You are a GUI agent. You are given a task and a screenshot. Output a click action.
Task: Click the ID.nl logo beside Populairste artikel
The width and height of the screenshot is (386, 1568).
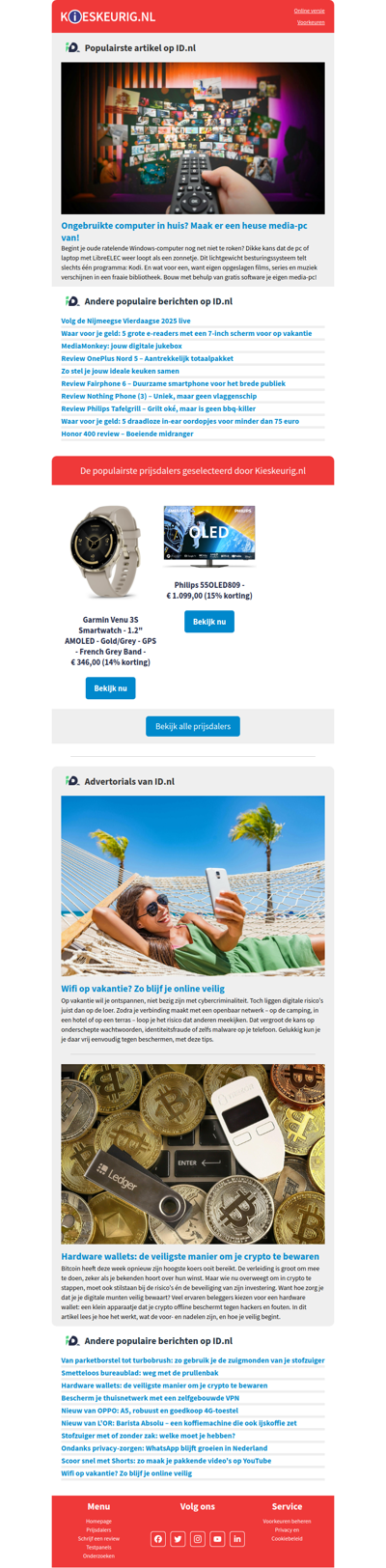72,47
